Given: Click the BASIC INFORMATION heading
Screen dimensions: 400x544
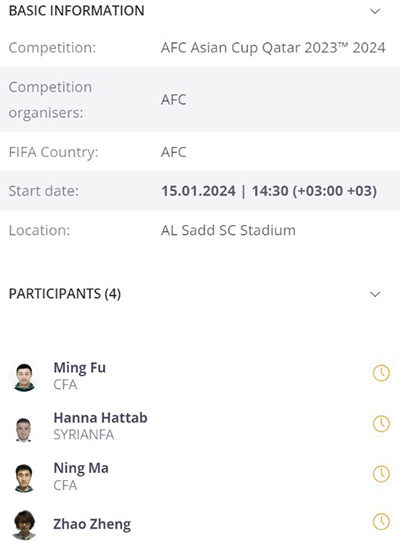Looking at the screenshot, I should tap(76, 11).
